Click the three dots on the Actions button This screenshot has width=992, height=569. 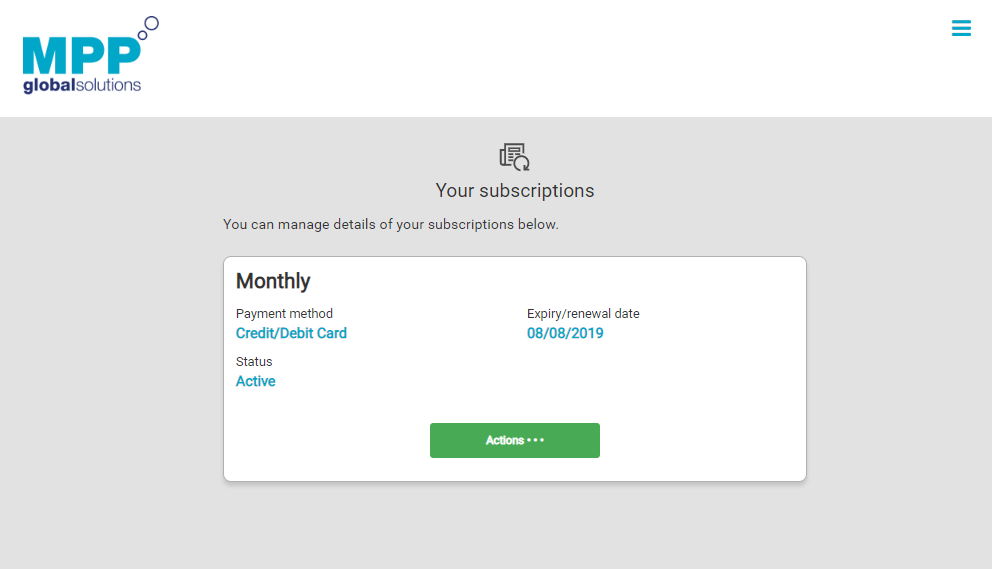536,440
